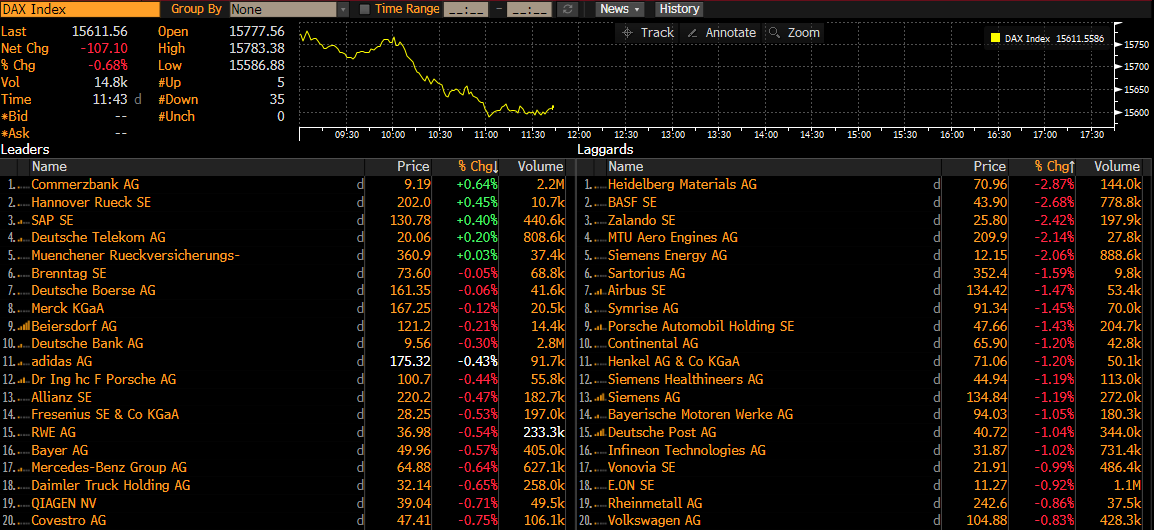Open the News dropdown menu
The width and height of the screenshot is (1154, 530).
(x=620, y=9)
